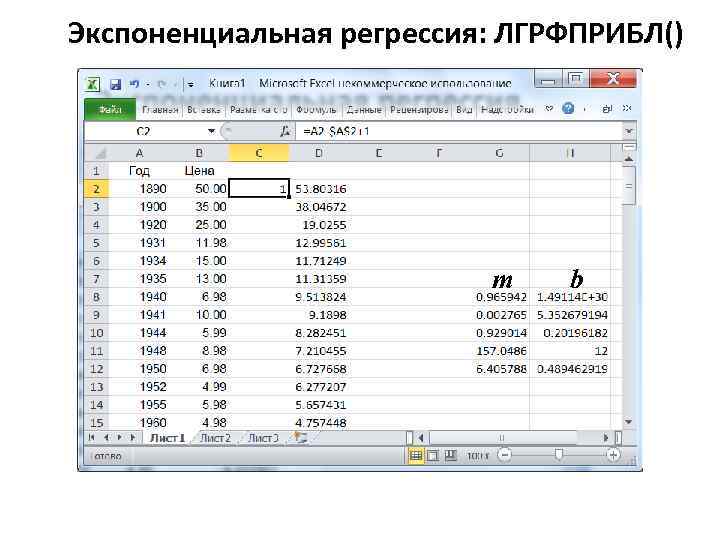Switch to the Главная ribbon tab
This screenshot has width=720, height=540.
pos(160,110)
